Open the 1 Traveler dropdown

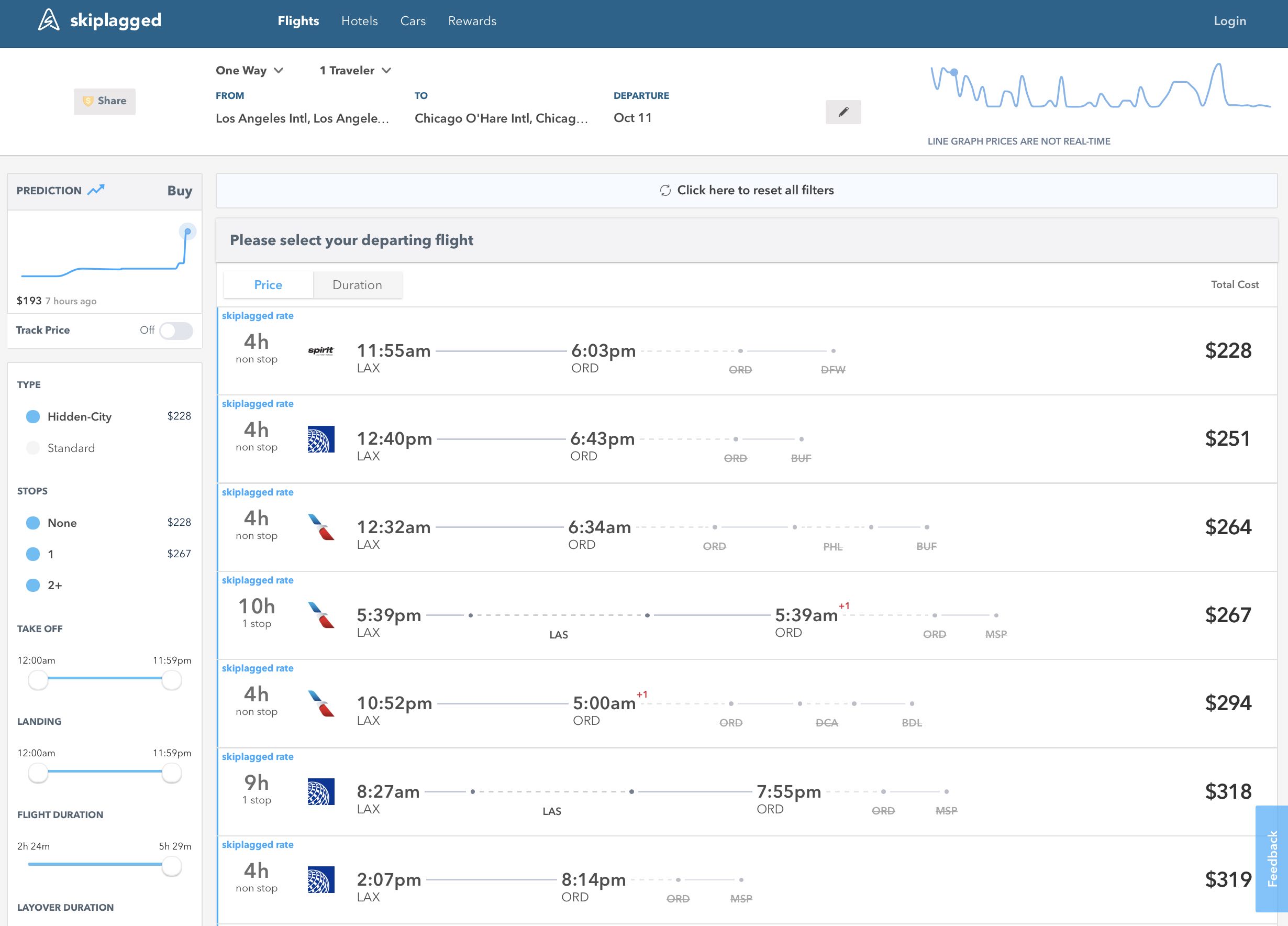point(356,70)
